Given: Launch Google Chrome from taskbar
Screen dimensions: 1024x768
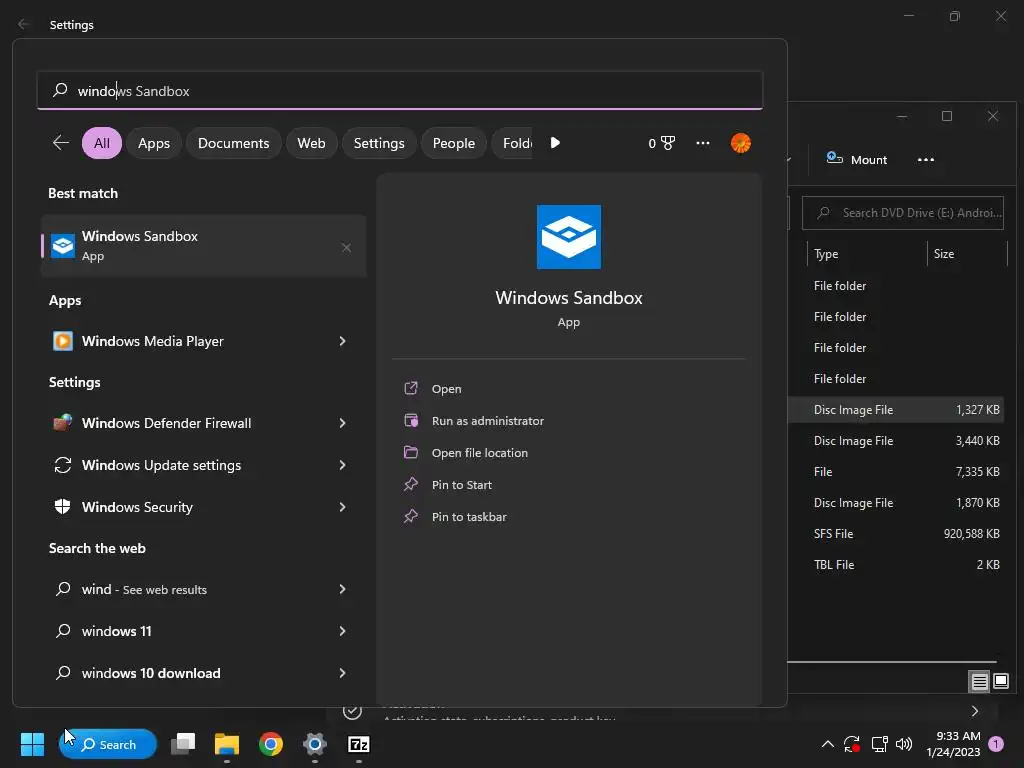Looking at the screenshot, I should coord(270,744).
